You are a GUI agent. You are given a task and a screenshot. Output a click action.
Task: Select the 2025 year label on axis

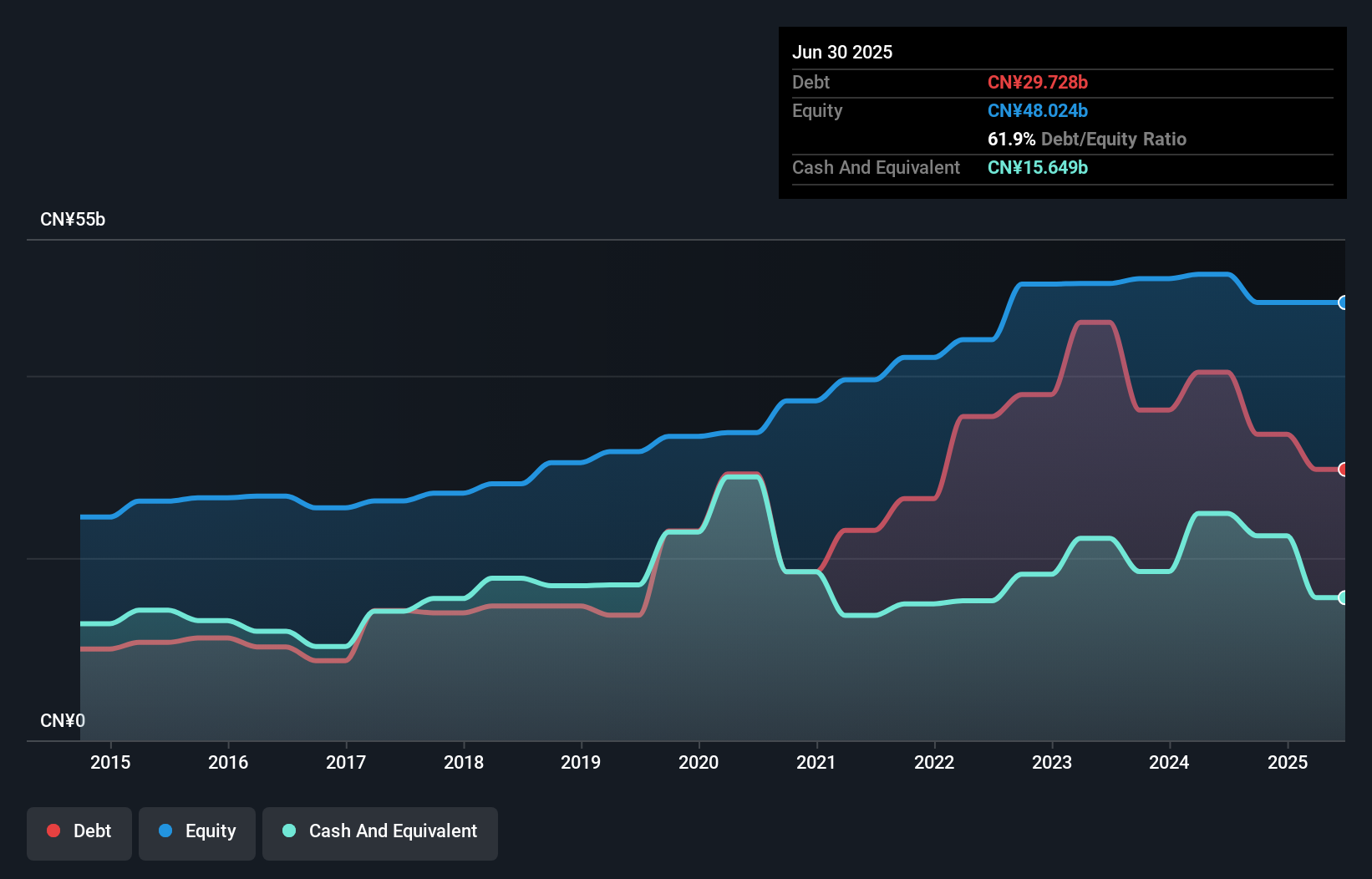tap(1288, 762)
